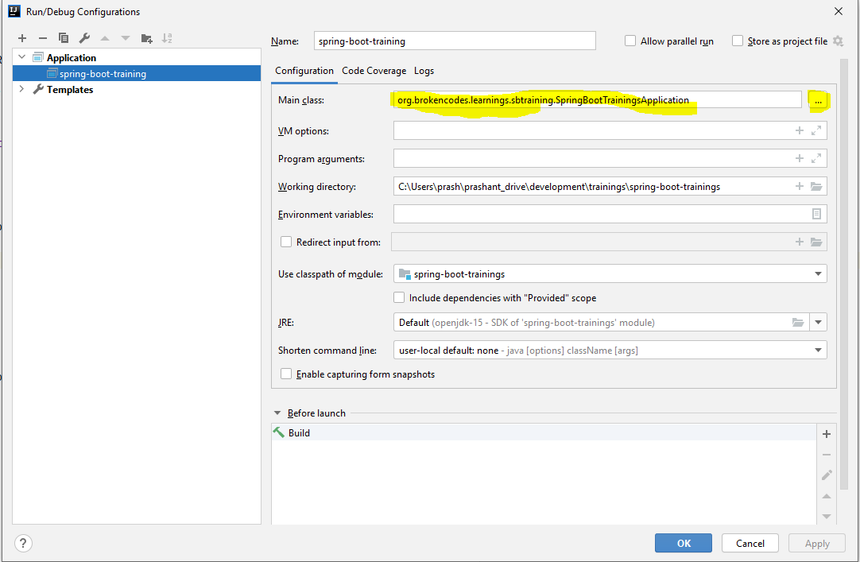Check Include dependencies with Provided scope

[399, 298]
